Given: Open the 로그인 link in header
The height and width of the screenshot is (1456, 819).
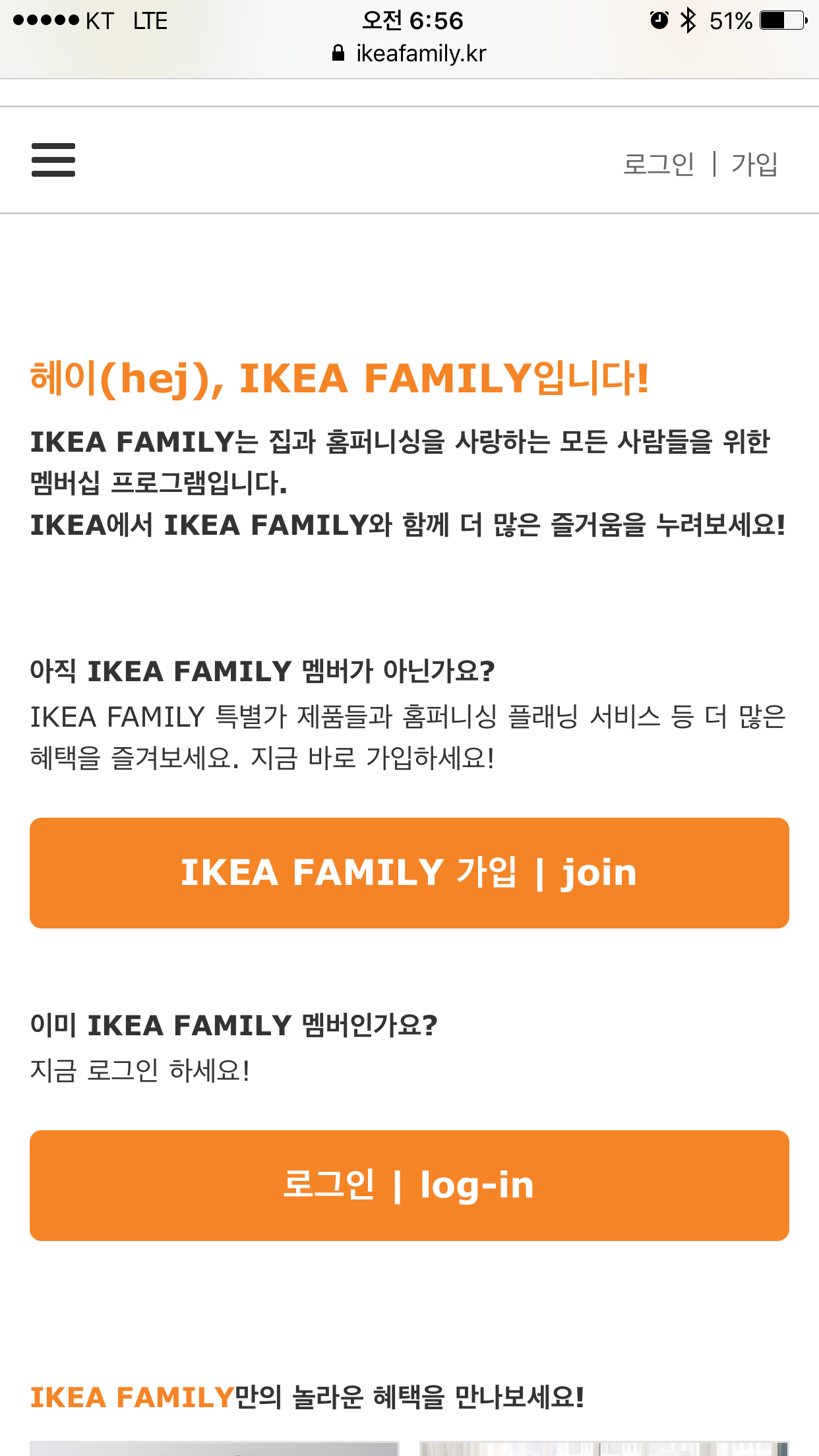Looking at the screenshot, I should (659, 164).
